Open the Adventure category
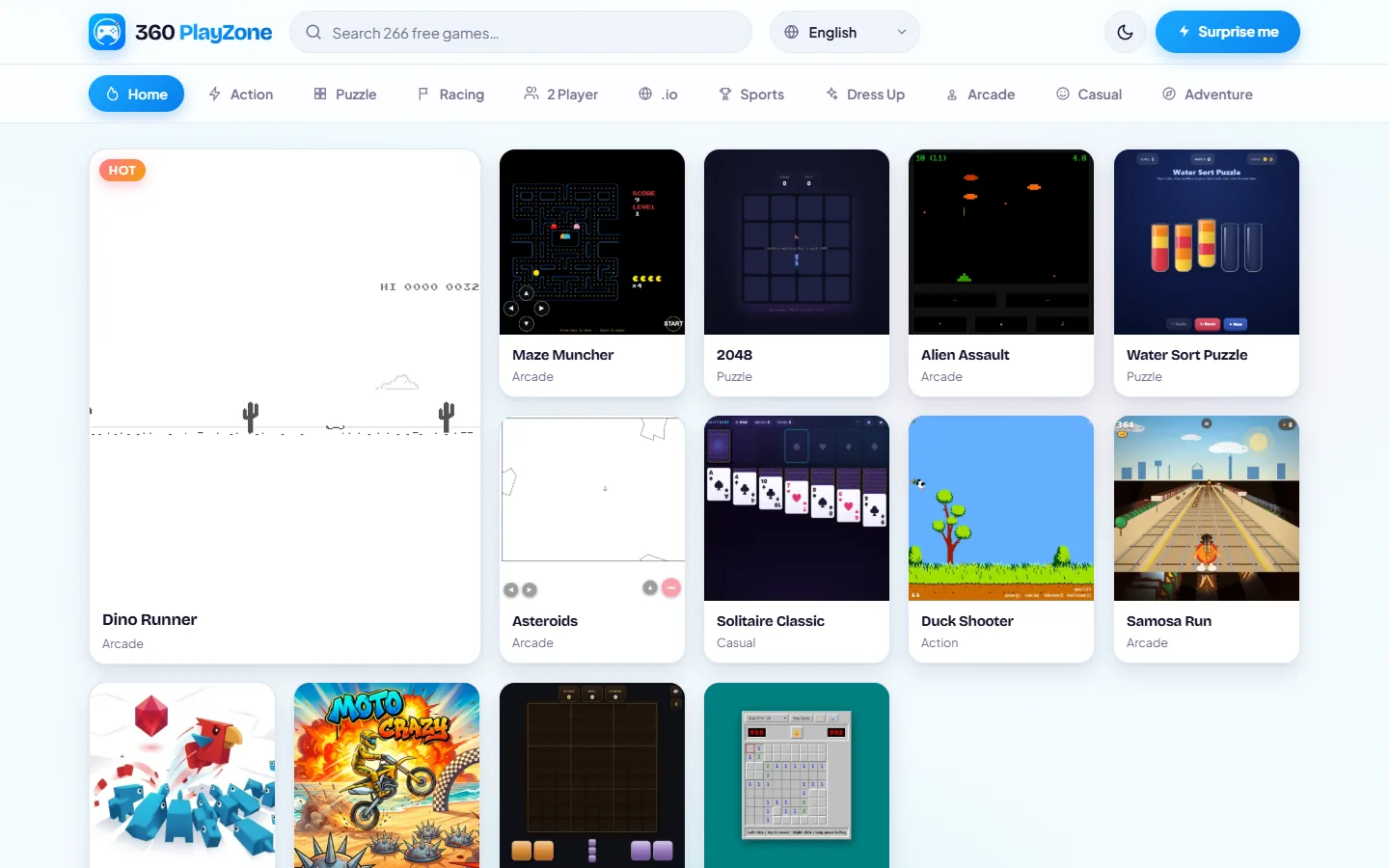 (1208, 94)
